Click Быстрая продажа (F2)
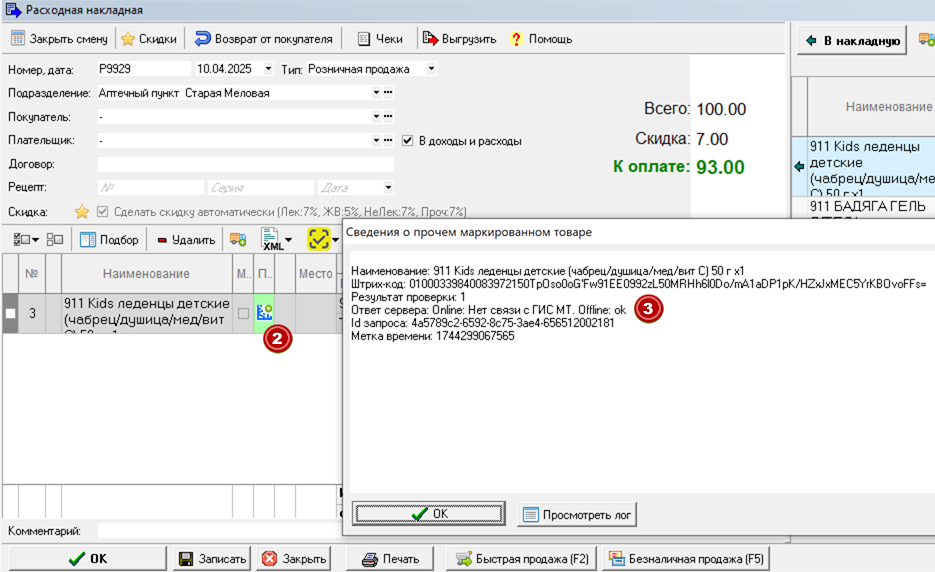This screenshot has width=935, height=572. point(522,559)
